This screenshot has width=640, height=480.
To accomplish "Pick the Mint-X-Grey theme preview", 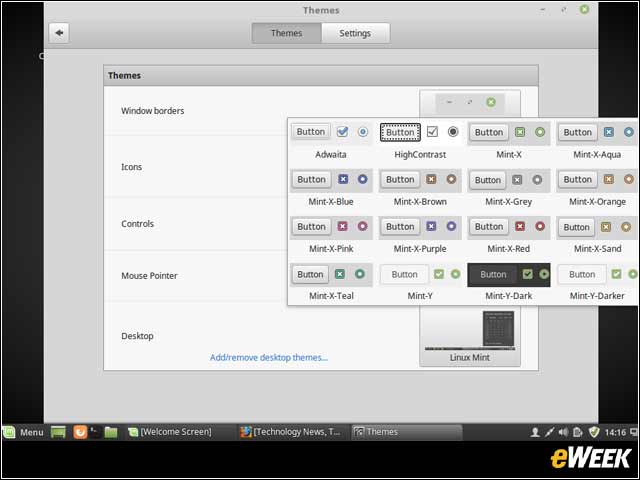I will [509, 180].
